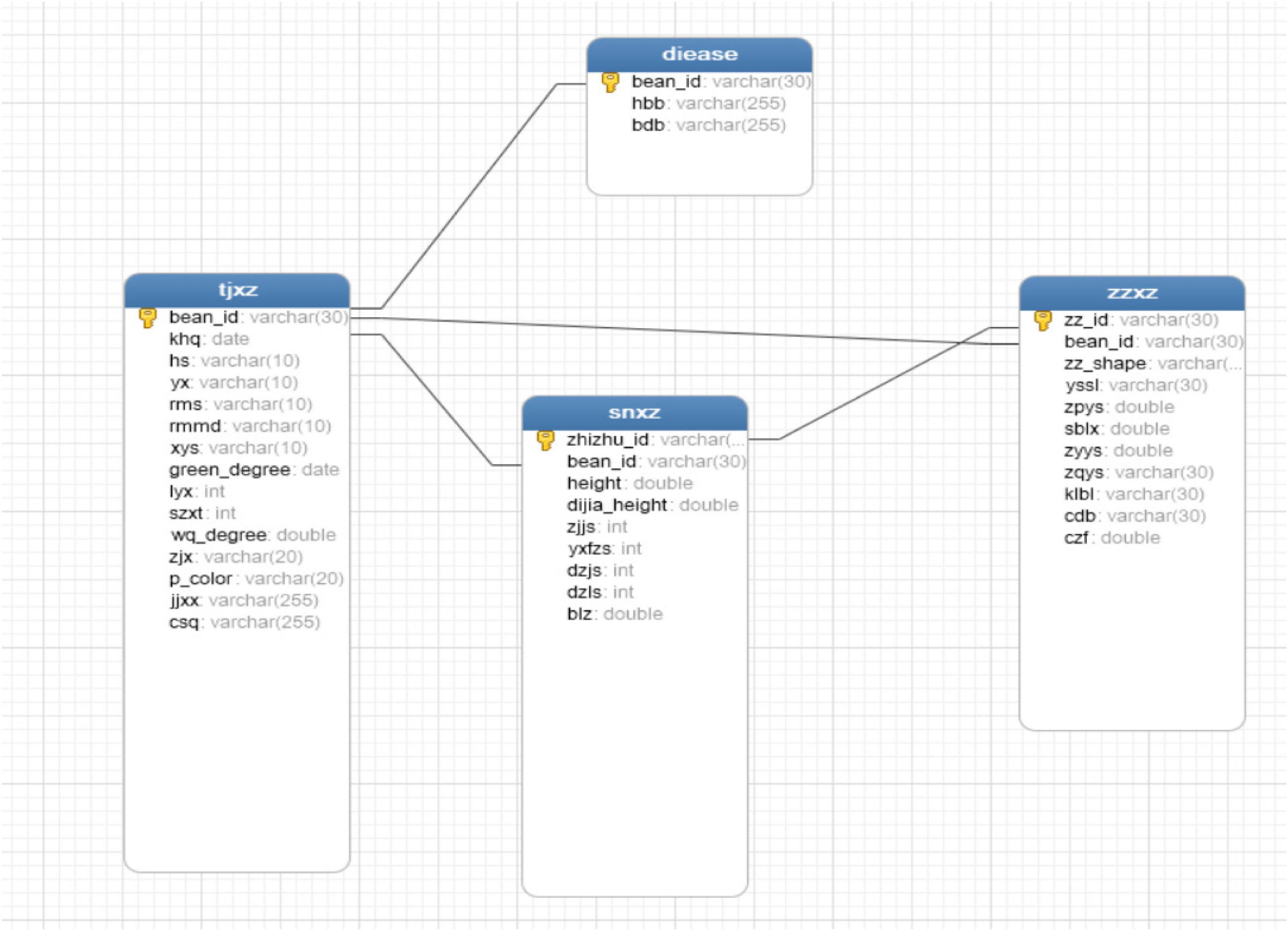Select the zz_id: varchar(30) field
Image resolution: width=1288 pixels, height=931 pixels.
click(x=1141, y=320)
